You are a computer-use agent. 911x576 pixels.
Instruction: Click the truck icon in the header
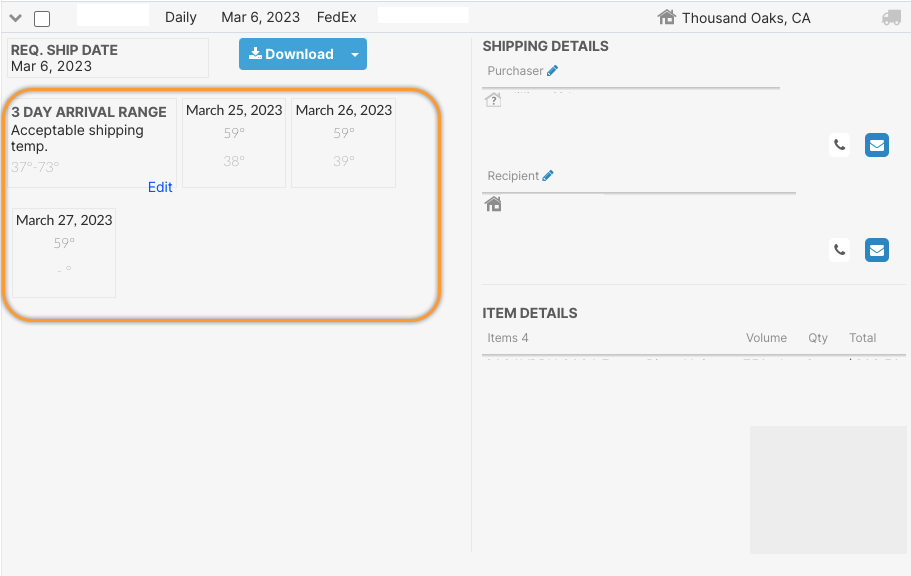click(x=891, y=18)
